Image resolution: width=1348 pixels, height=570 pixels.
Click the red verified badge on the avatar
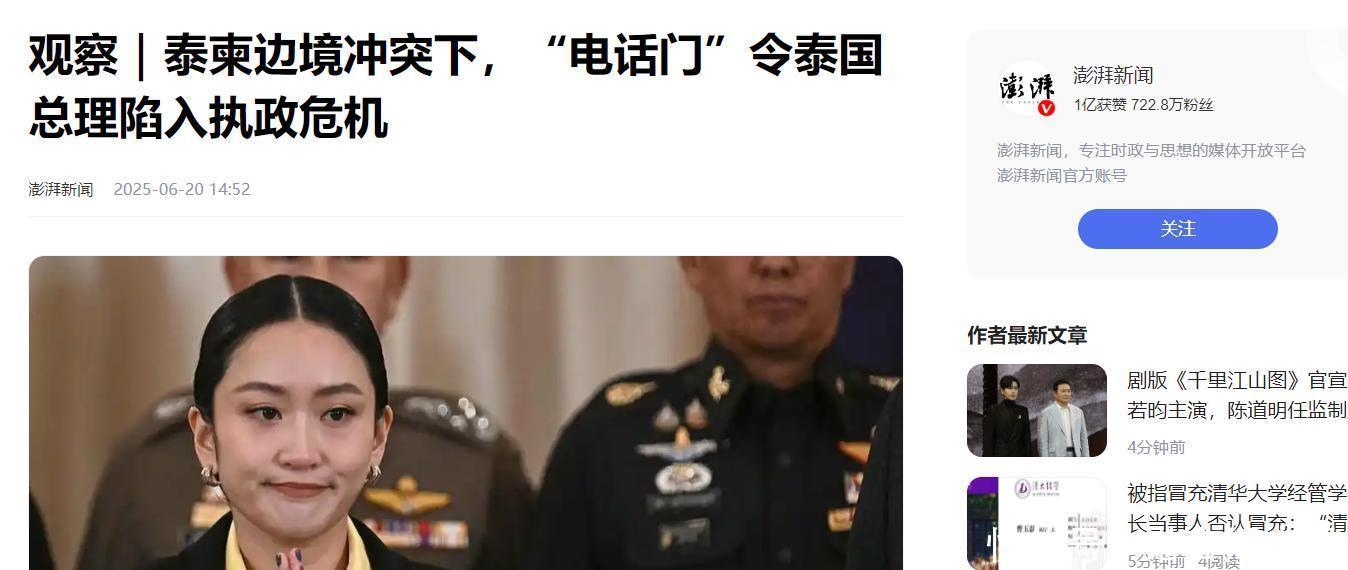click(1046, 108)
